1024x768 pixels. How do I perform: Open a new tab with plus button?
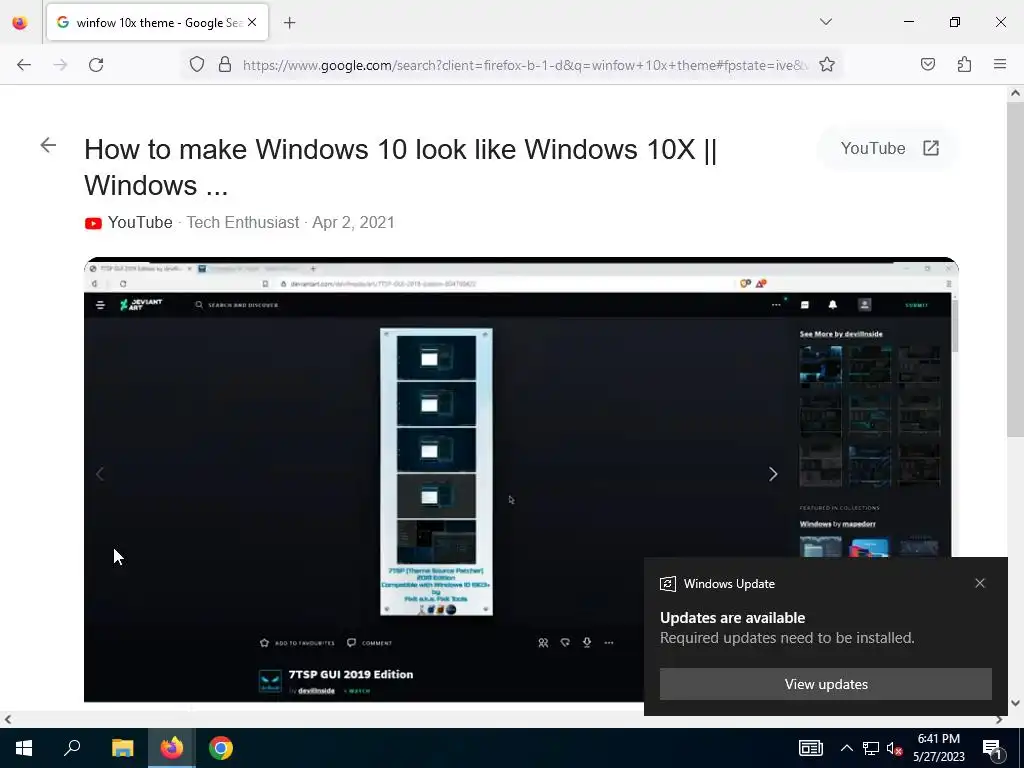(x=289, y=23)
